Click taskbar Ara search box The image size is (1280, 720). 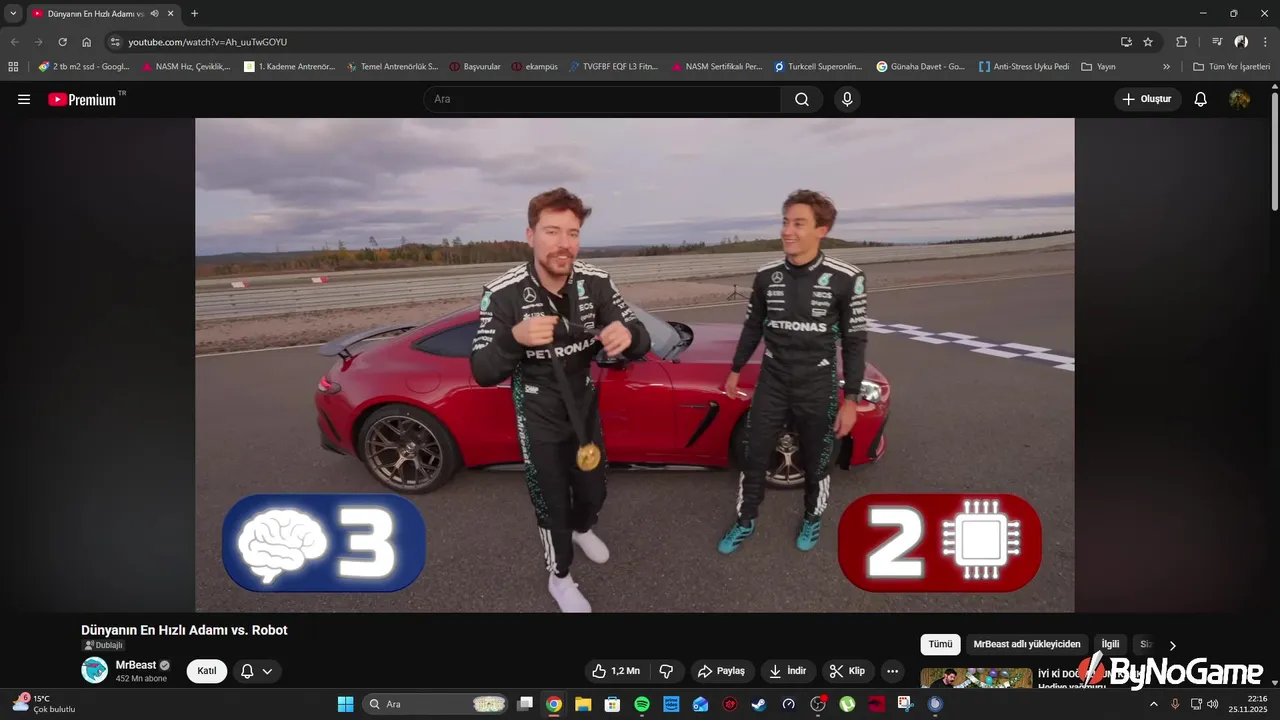[x=435, y=704]
